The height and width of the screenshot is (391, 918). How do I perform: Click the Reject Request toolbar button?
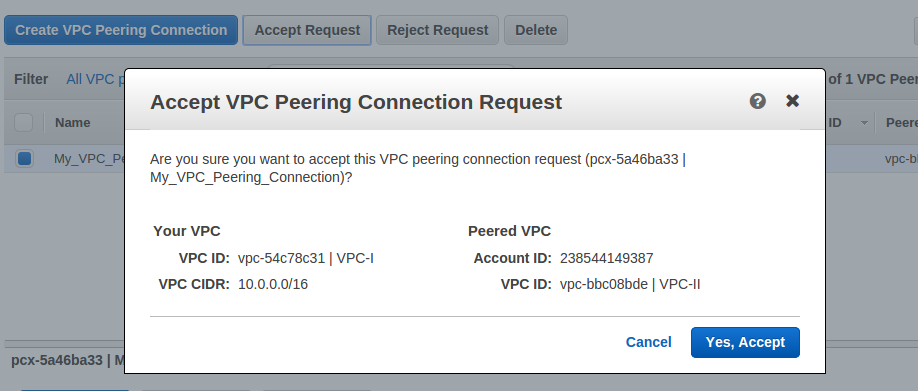(x=437, y=30)
